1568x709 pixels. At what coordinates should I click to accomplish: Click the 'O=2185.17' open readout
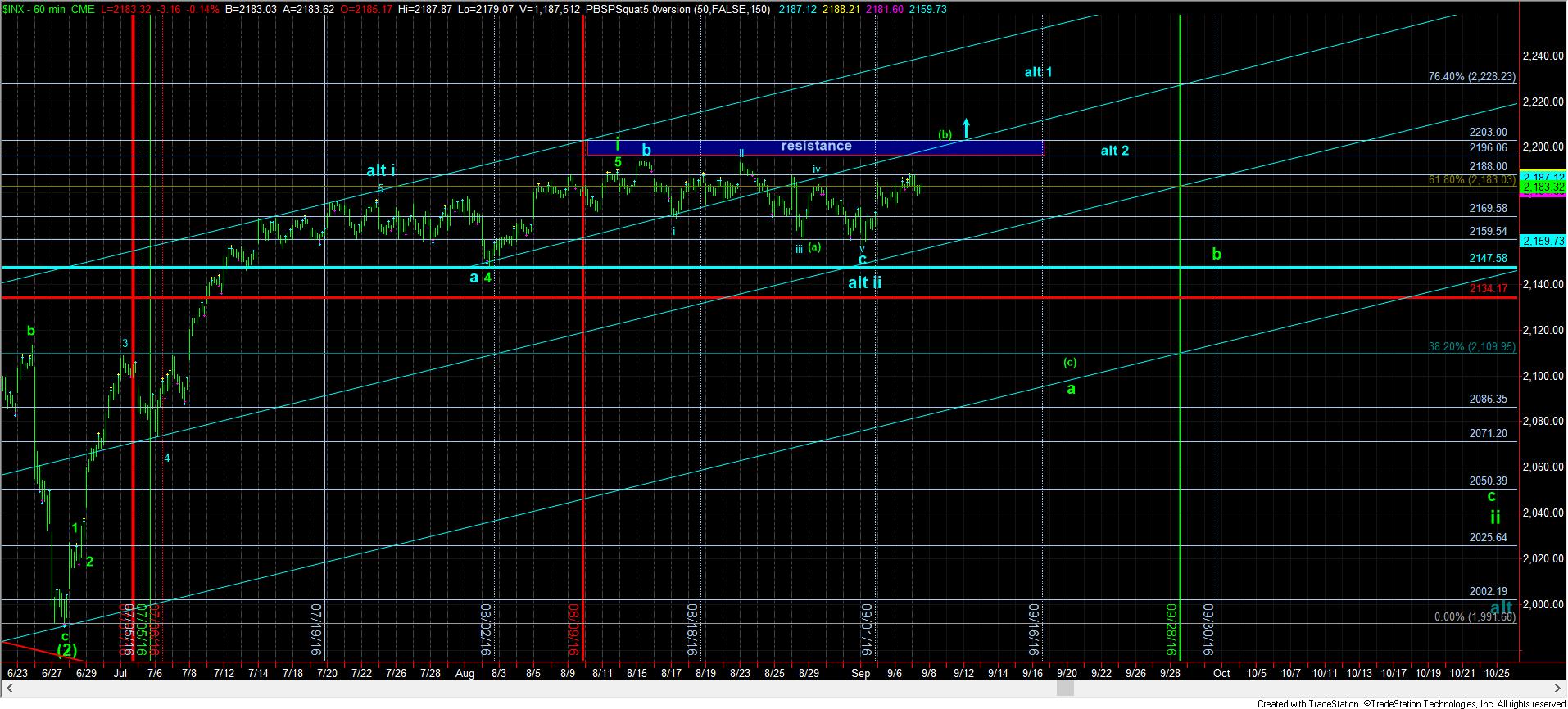368,9
